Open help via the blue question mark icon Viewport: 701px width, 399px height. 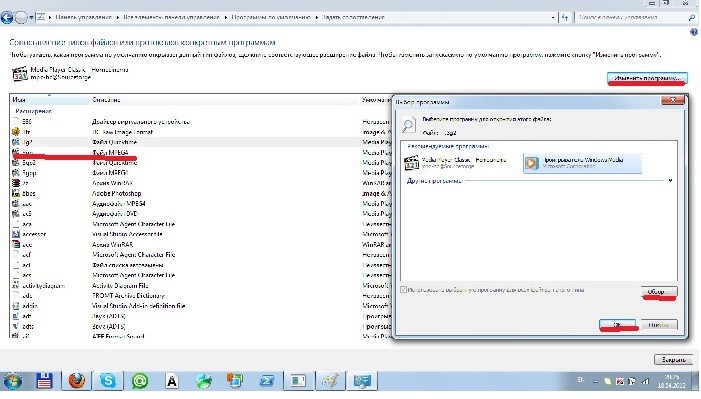[694, 32]
